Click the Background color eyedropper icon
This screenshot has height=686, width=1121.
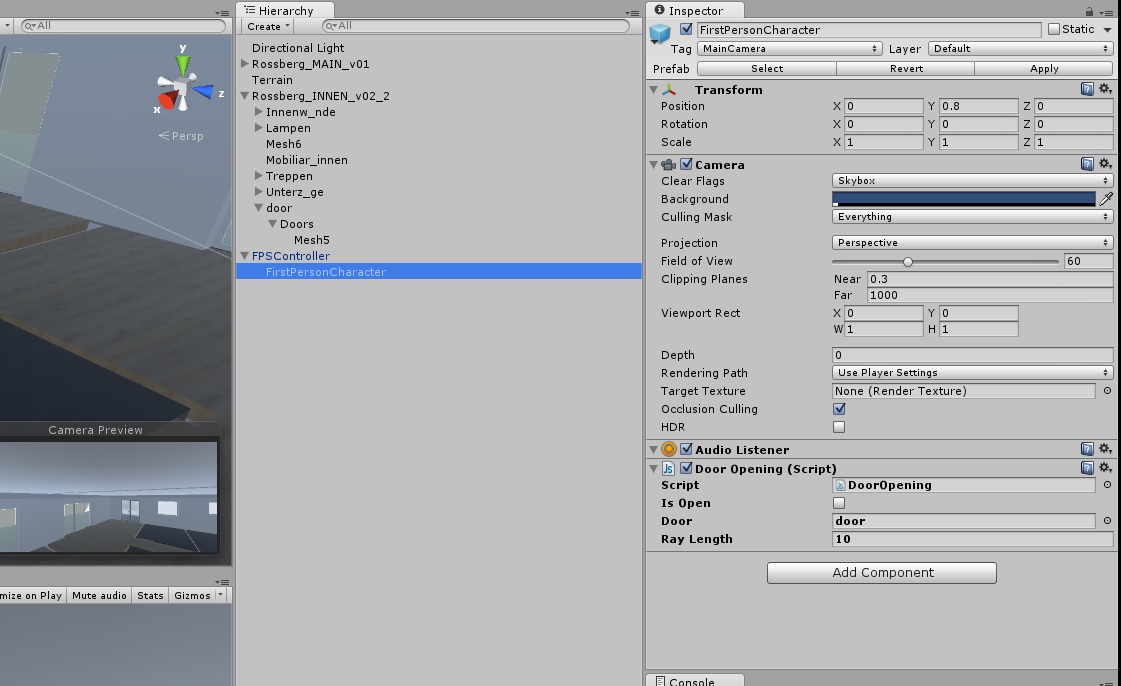point(1105,198)
